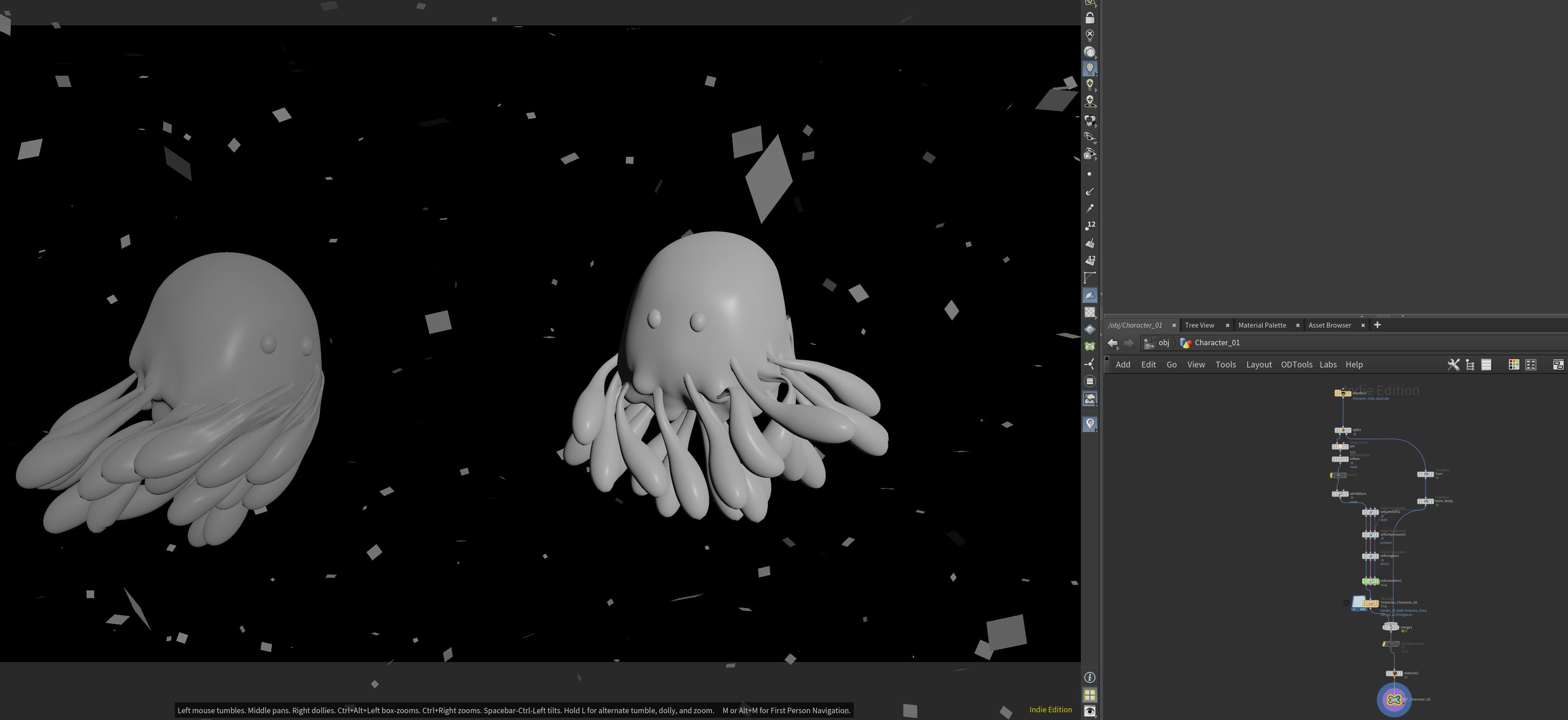Viewport: 1568px width, 720px height.
Task: Open the Layout menu dropdown
Action: pos(1258,365)
